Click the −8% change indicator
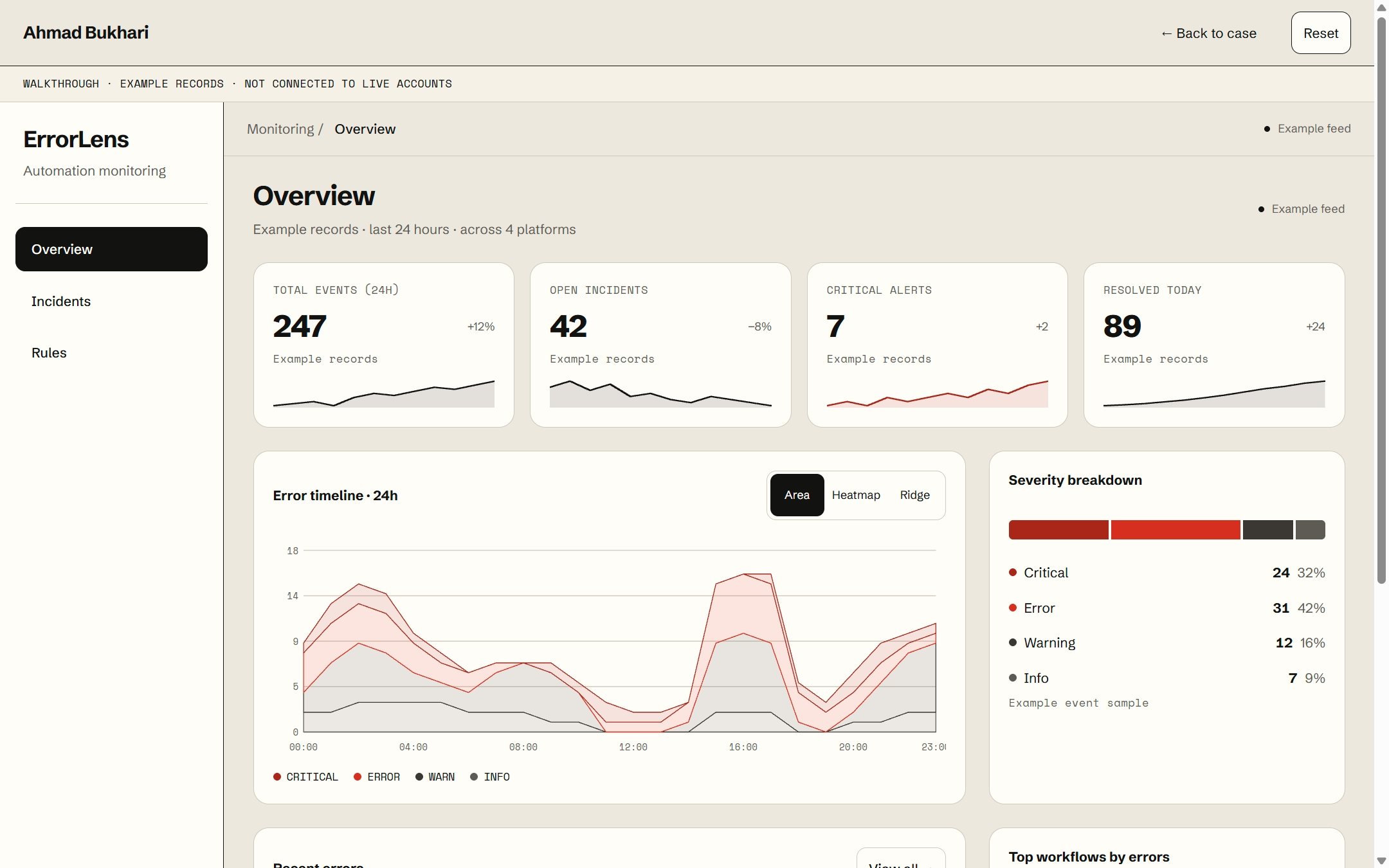This screenshot has height=868, width=1389. pos(759,327)
